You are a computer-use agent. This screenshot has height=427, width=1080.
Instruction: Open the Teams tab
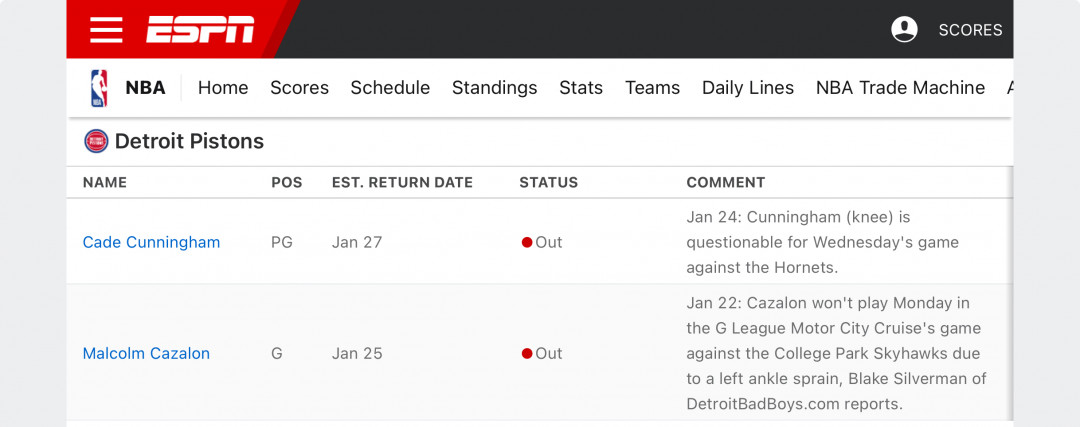click(x=652, y=88)
